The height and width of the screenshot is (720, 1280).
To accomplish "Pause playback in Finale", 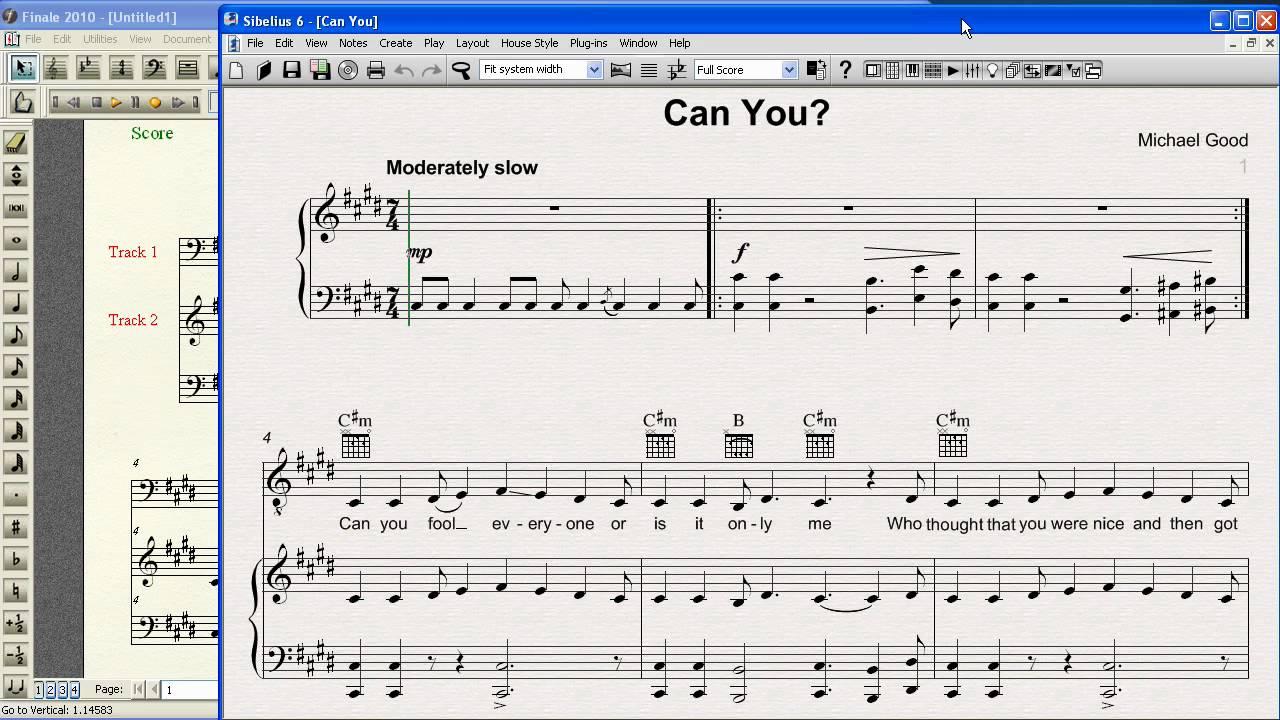I will click(x=136, y=102).
